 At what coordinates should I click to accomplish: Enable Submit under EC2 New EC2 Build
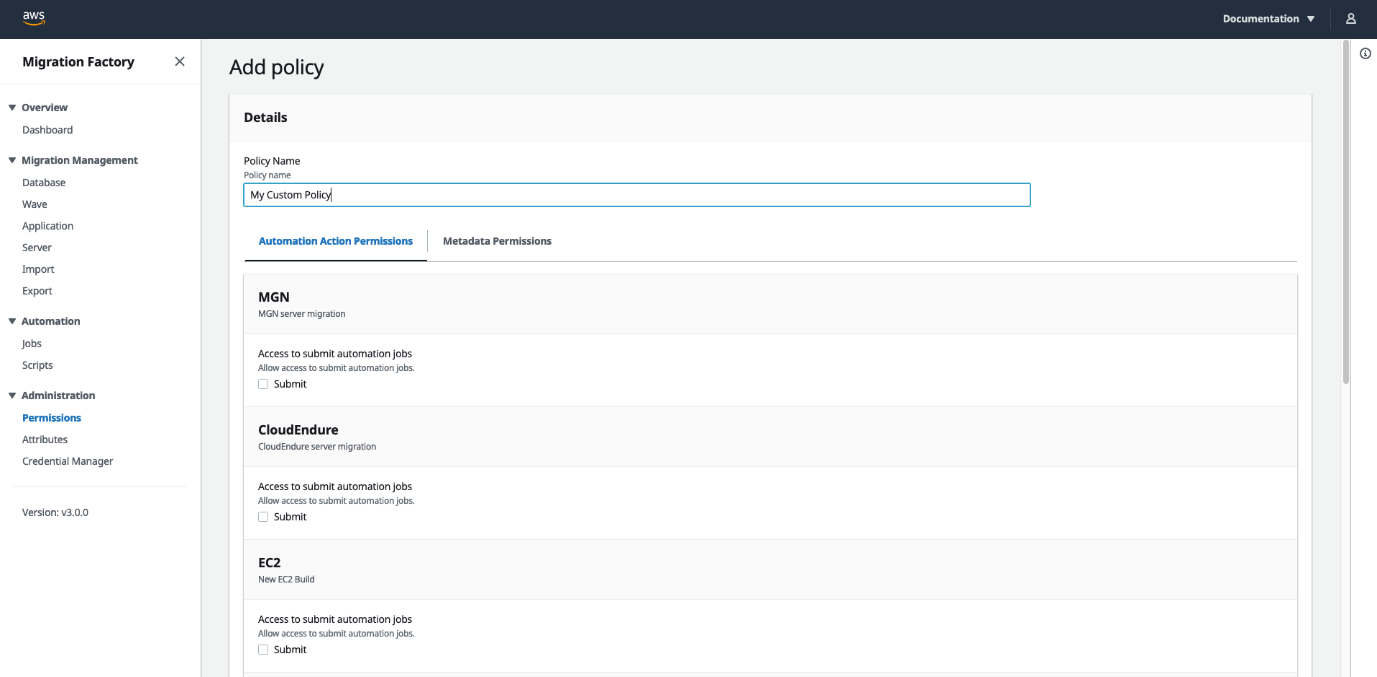264,649
